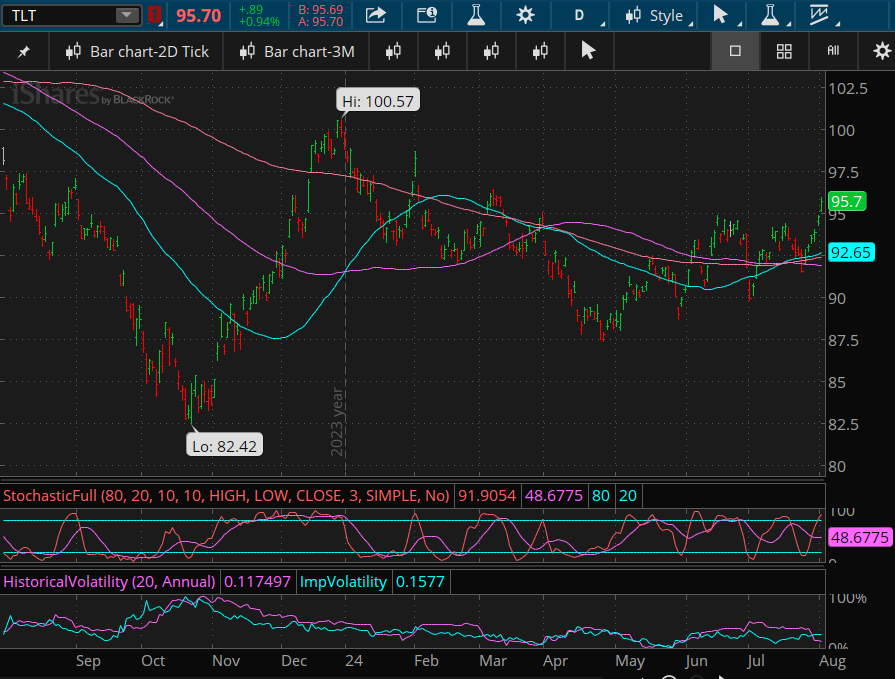Click the share arrow icon
The height and width of the screenshot is (679, 895).
point(376,15)
